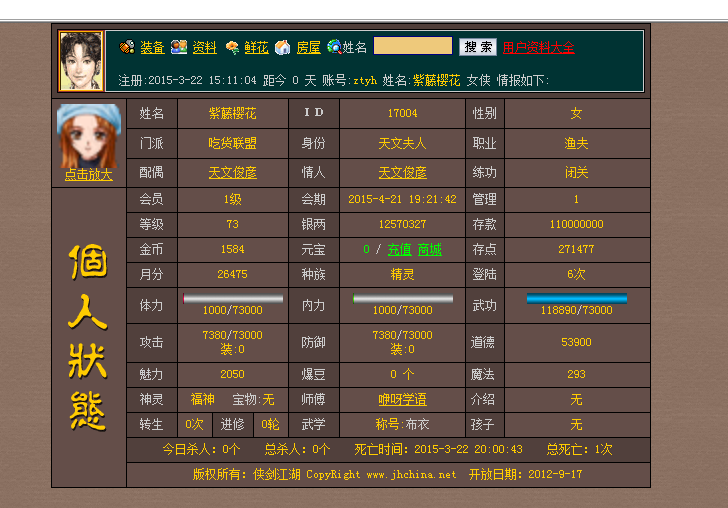Click the 金币 value 1584
Viewport: 728px width, 508px height.
tap(232, 249)
